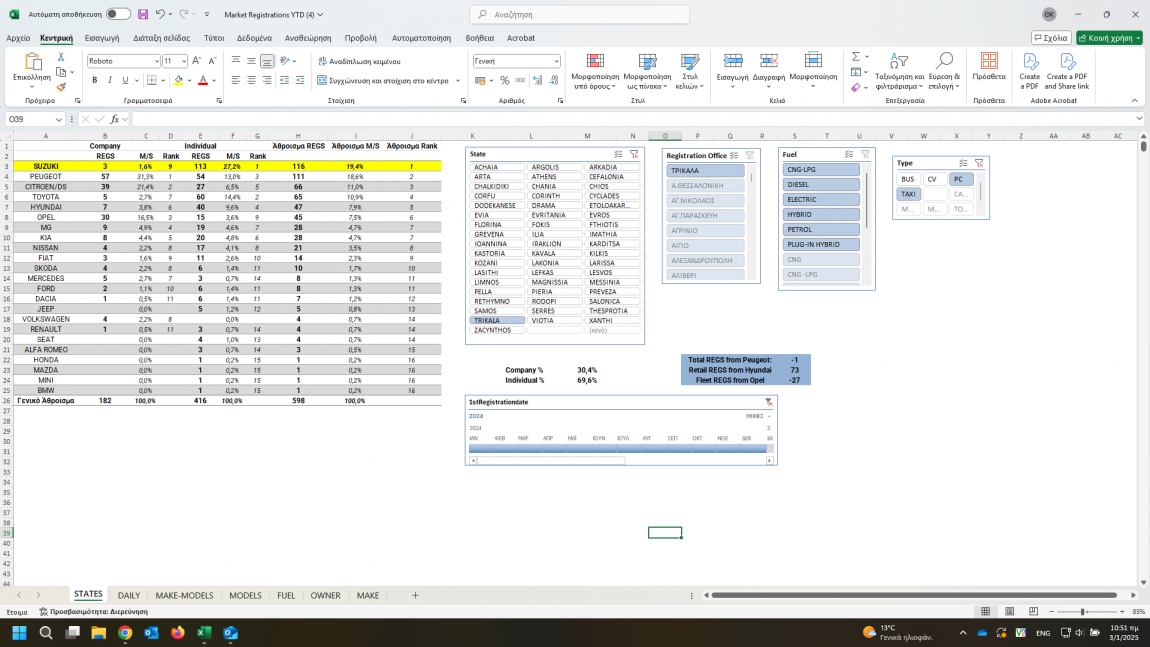The image size is (1150, 647).
Task: Click the Αναζήτηση search box
Action: coord(579,15)
